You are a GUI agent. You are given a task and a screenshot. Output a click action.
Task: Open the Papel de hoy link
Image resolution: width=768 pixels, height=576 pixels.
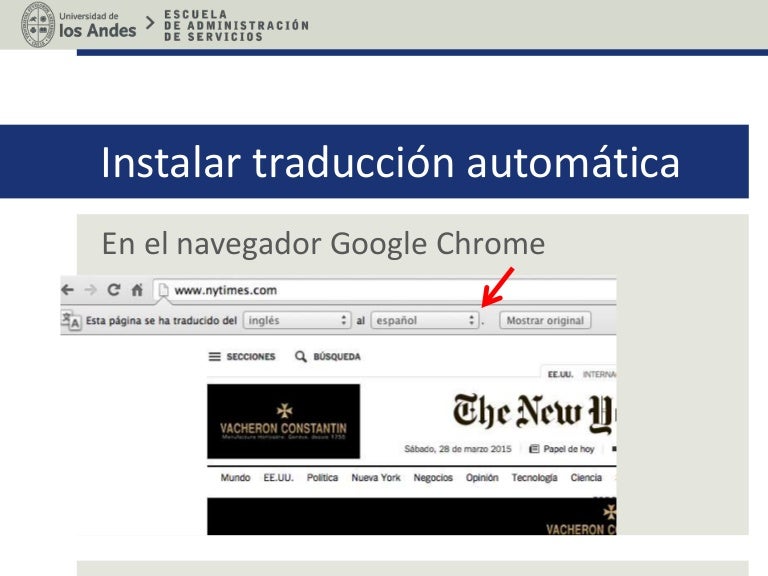click(x=569, y=449)
